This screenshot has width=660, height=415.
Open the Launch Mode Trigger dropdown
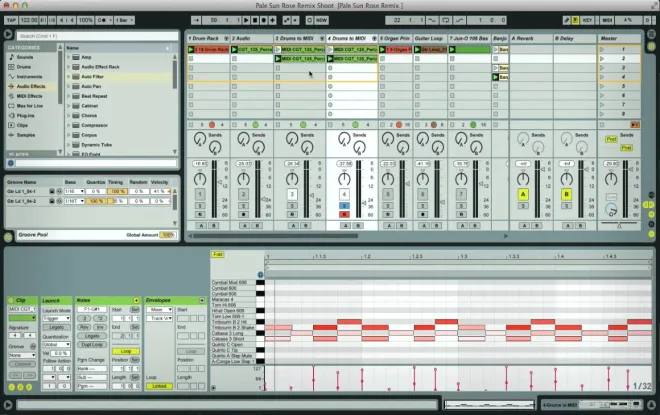coord(56,319)
